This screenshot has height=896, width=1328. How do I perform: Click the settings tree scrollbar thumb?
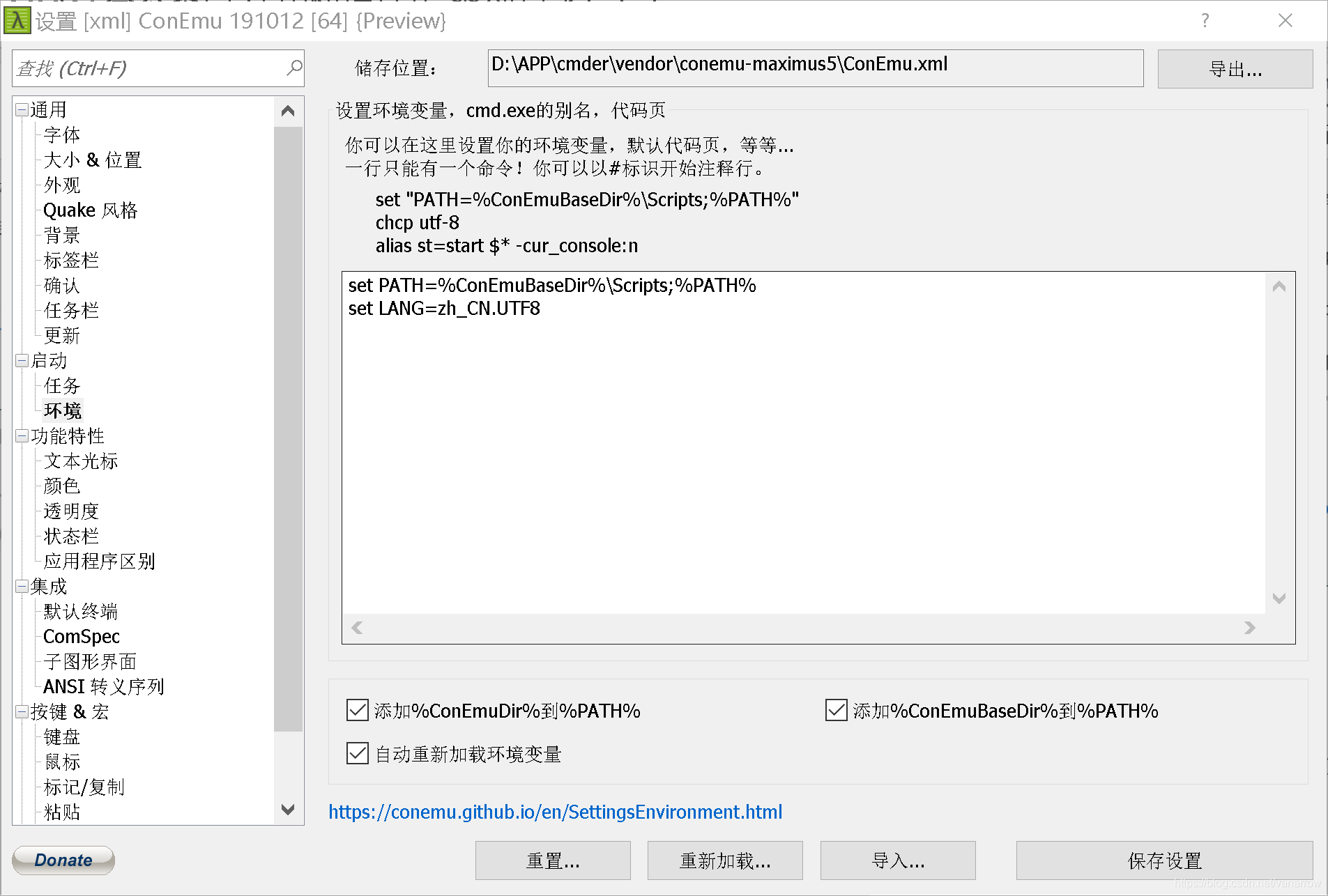(288, 428)
